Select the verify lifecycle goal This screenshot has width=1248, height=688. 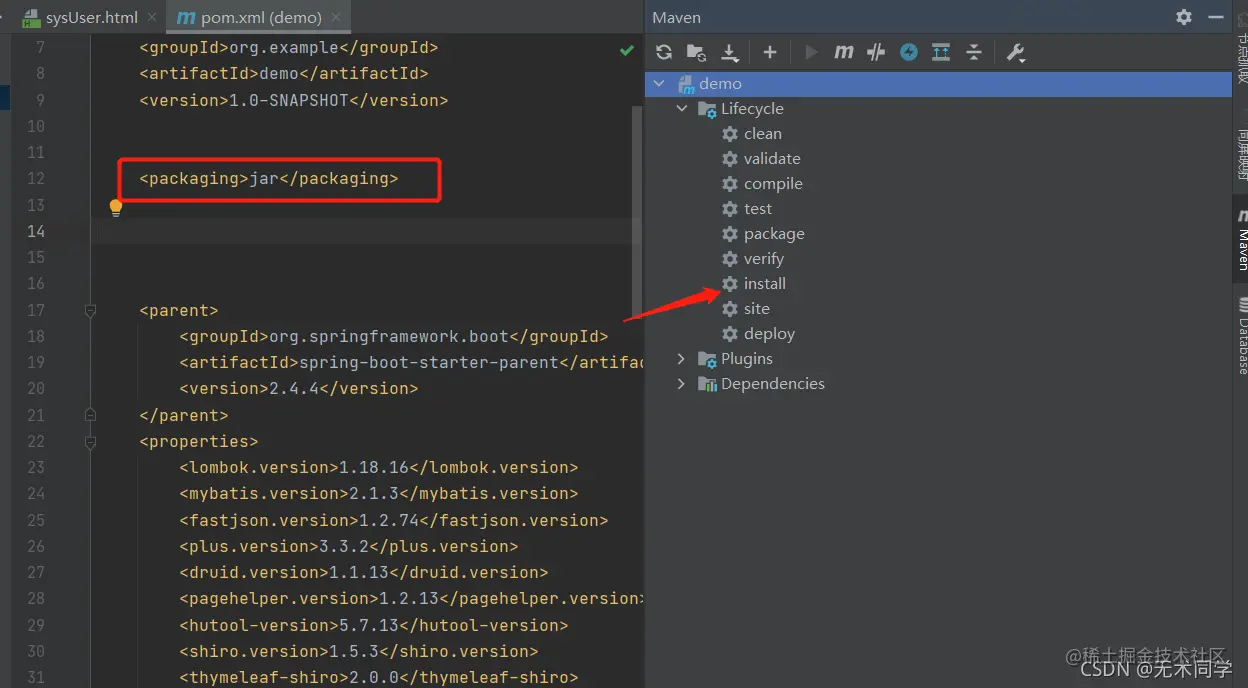pos(764,259)
